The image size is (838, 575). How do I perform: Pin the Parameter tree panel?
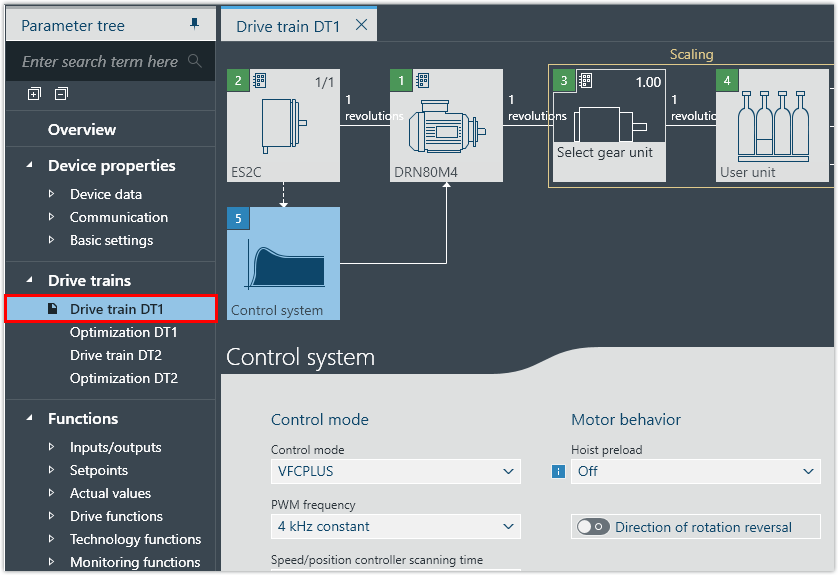pos(194,24)
